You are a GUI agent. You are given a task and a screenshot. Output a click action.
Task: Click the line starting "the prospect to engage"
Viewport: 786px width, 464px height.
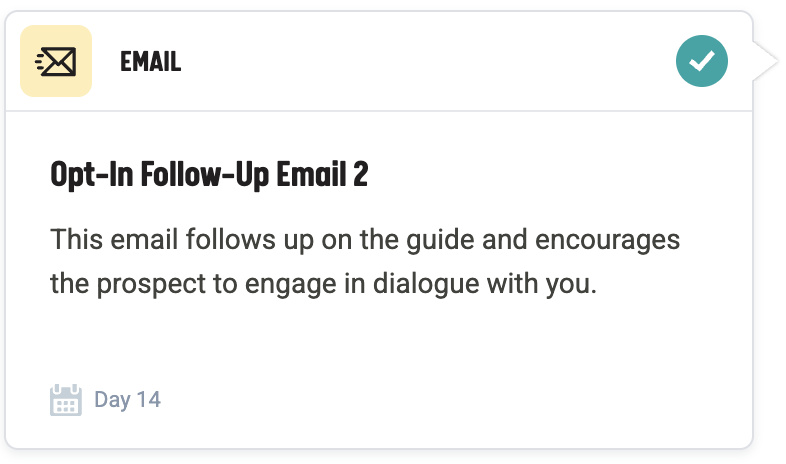coord(323,285)
